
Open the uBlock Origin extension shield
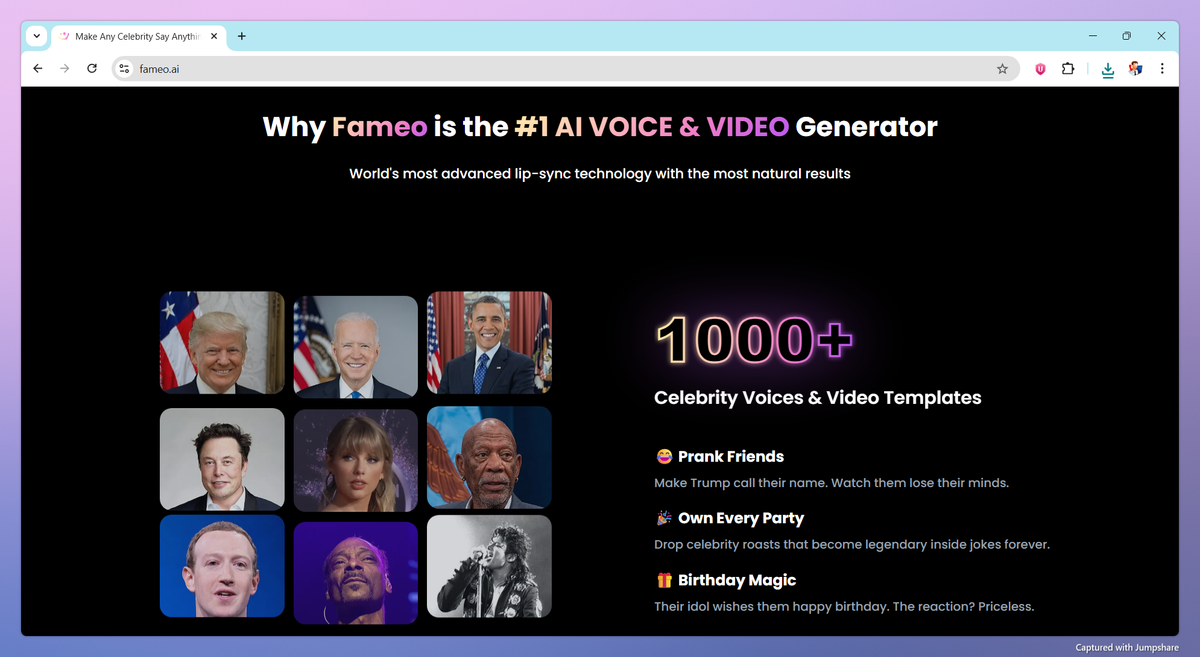(x=1039, y=69)
